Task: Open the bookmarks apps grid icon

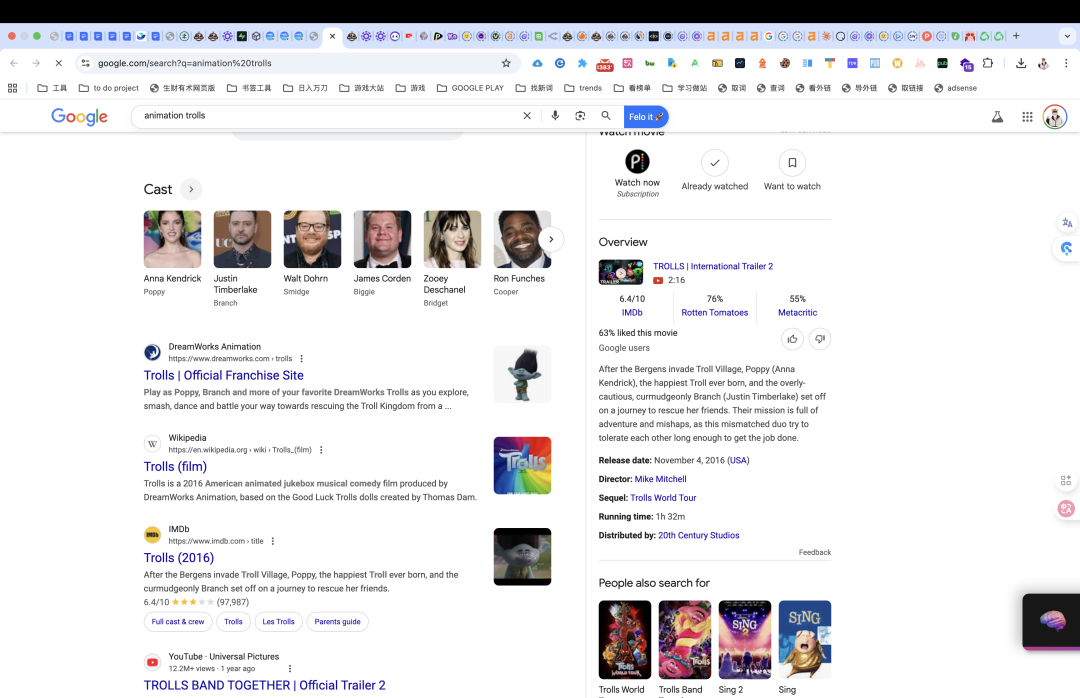Action: [12, 88]
